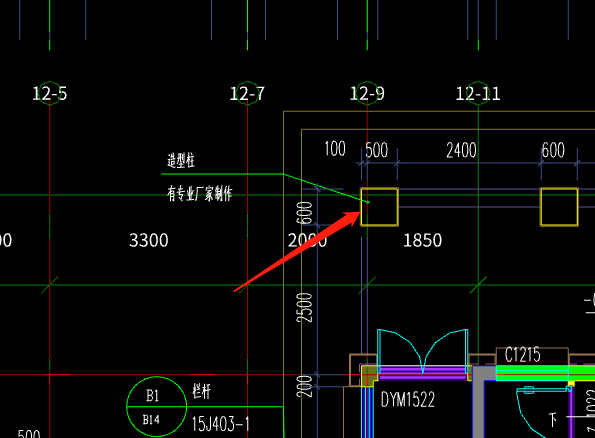This screenshot has width=595, height=438.
Task: Click the 有专业厂家制作 annotation text
Action: tap(200, 194)
